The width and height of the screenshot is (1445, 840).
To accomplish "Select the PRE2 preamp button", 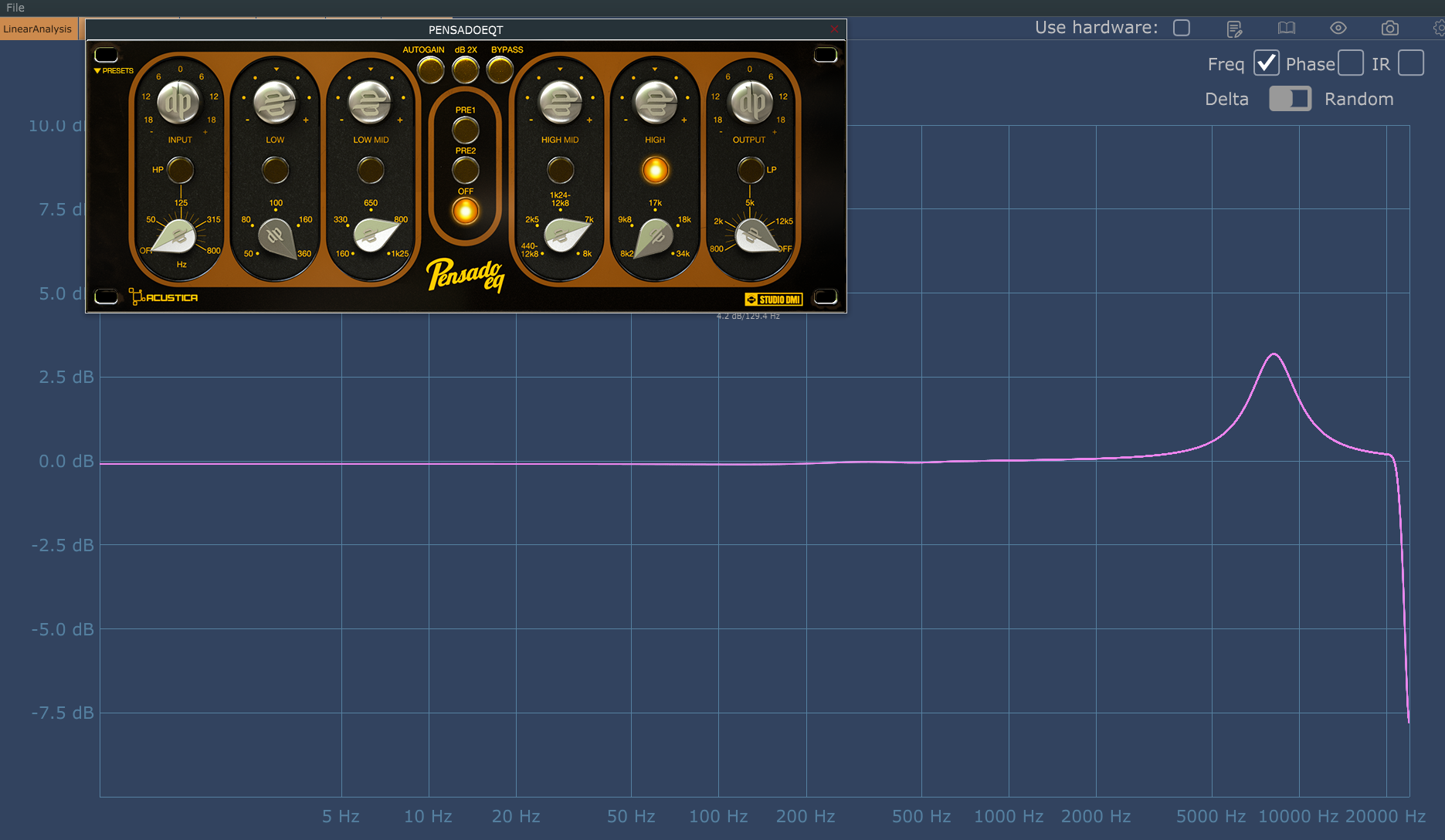I will click(x=465, y=170).
